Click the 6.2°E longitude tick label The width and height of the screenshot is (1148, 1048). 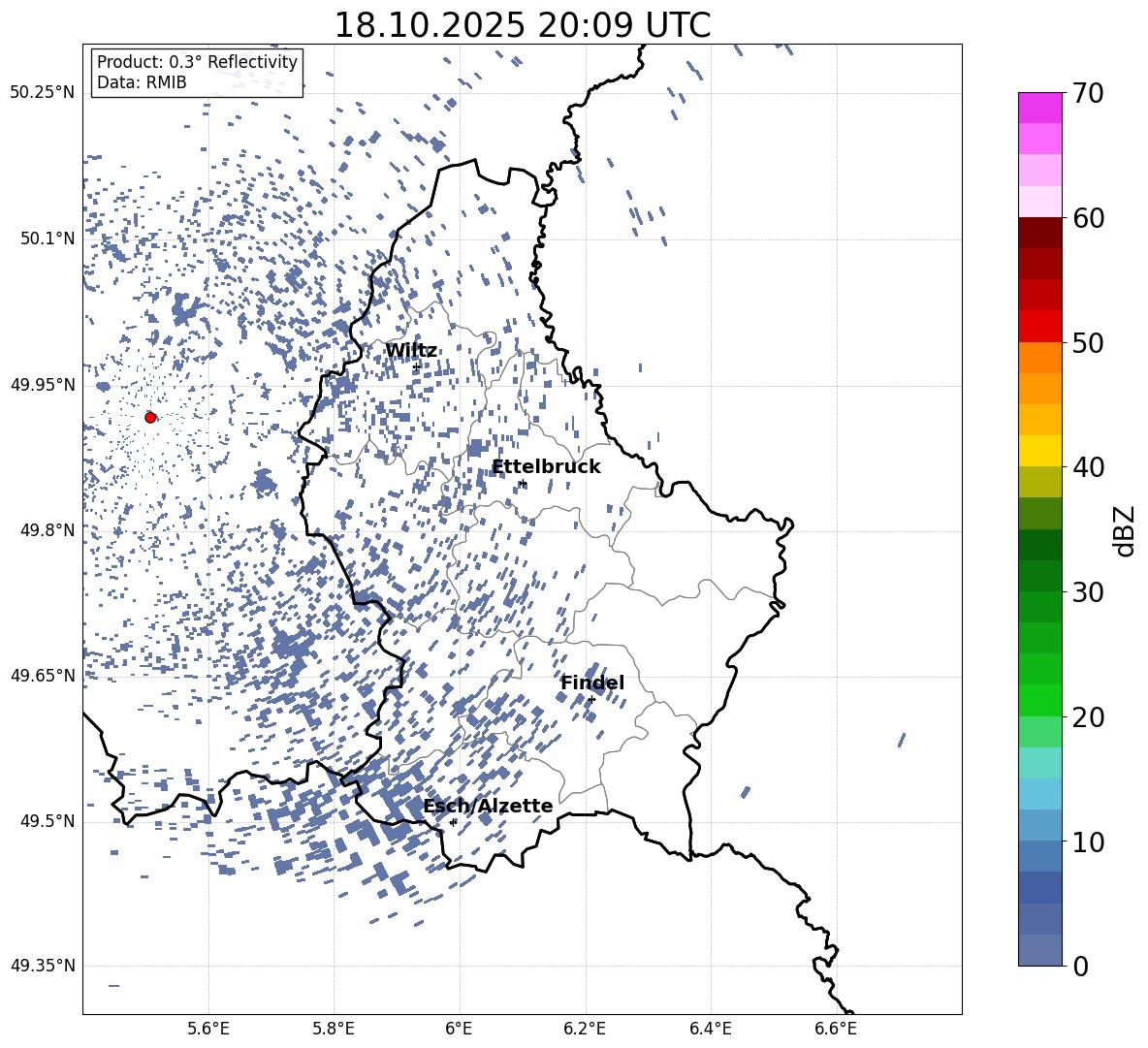(585, 1029)
